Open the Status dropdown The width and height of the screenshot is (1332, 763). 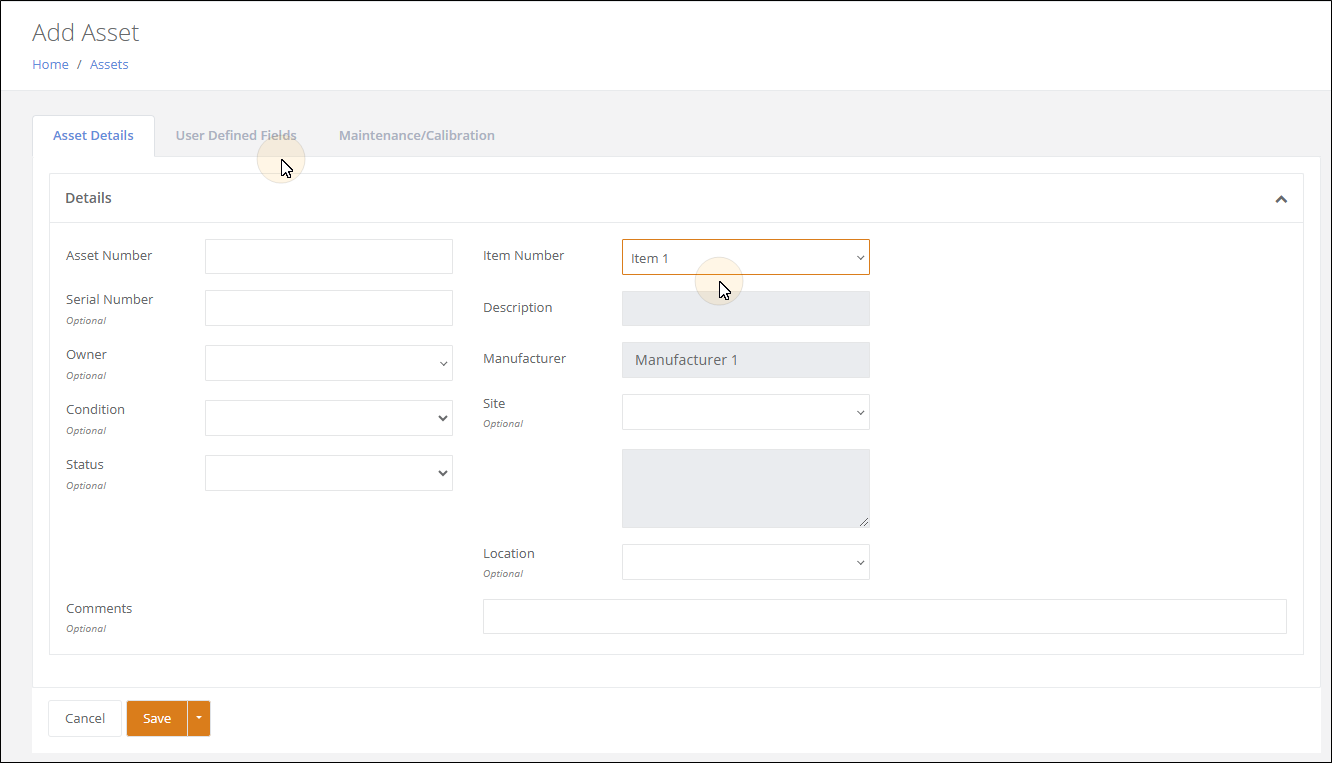tap(329, 473)
